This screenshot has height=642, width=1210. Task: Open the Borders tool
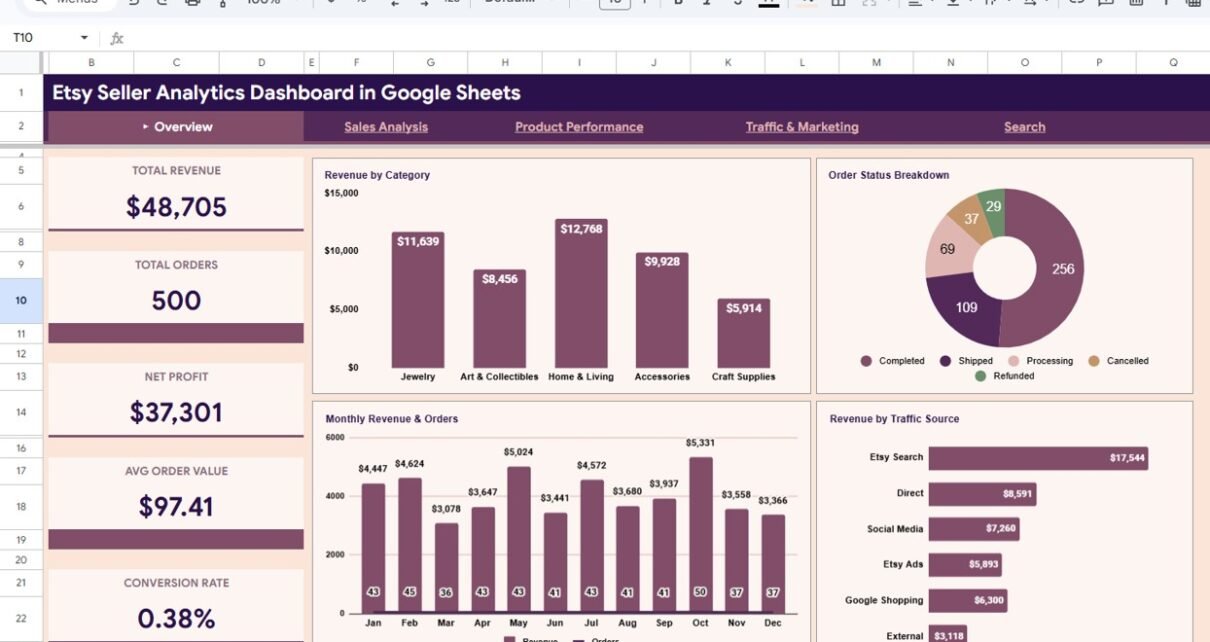[x=838, y=3]
